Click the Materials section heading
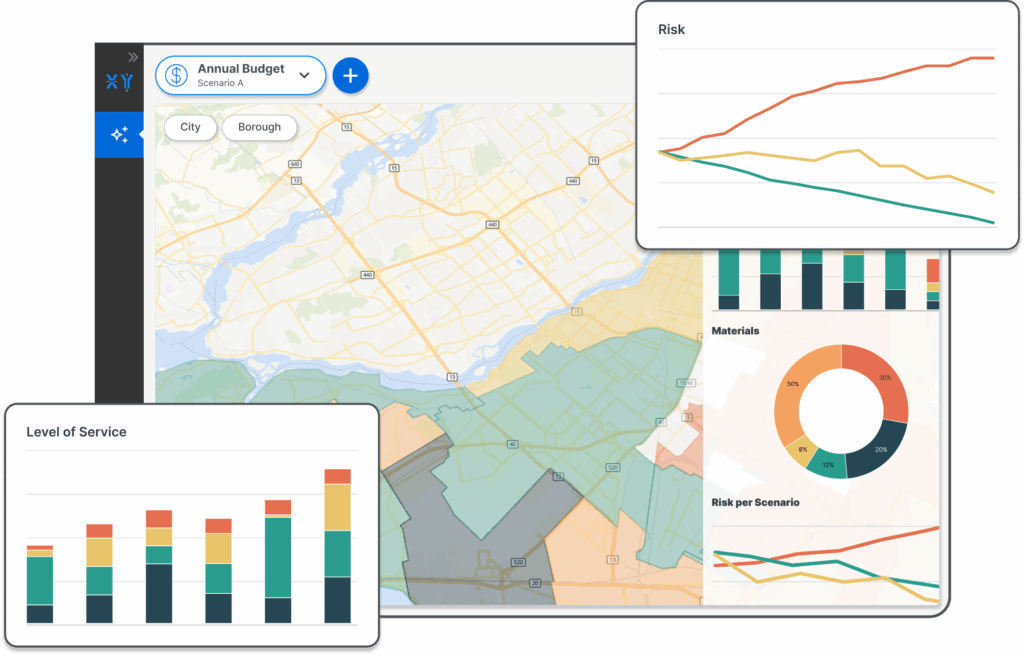Viewport: 1024px width, 655px height. tap(735, 331)
